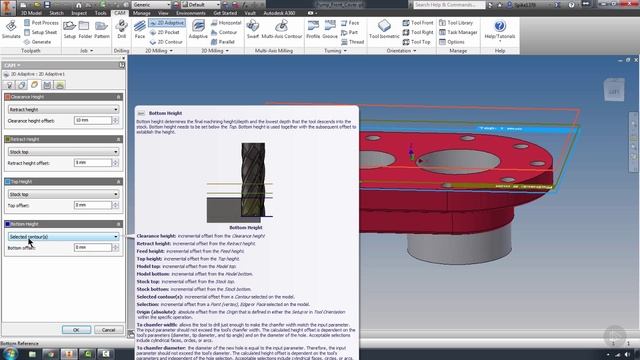The image size is (640, 360).
Task: Select the Multi-Axis Contour tool
Action: [282, 29]
